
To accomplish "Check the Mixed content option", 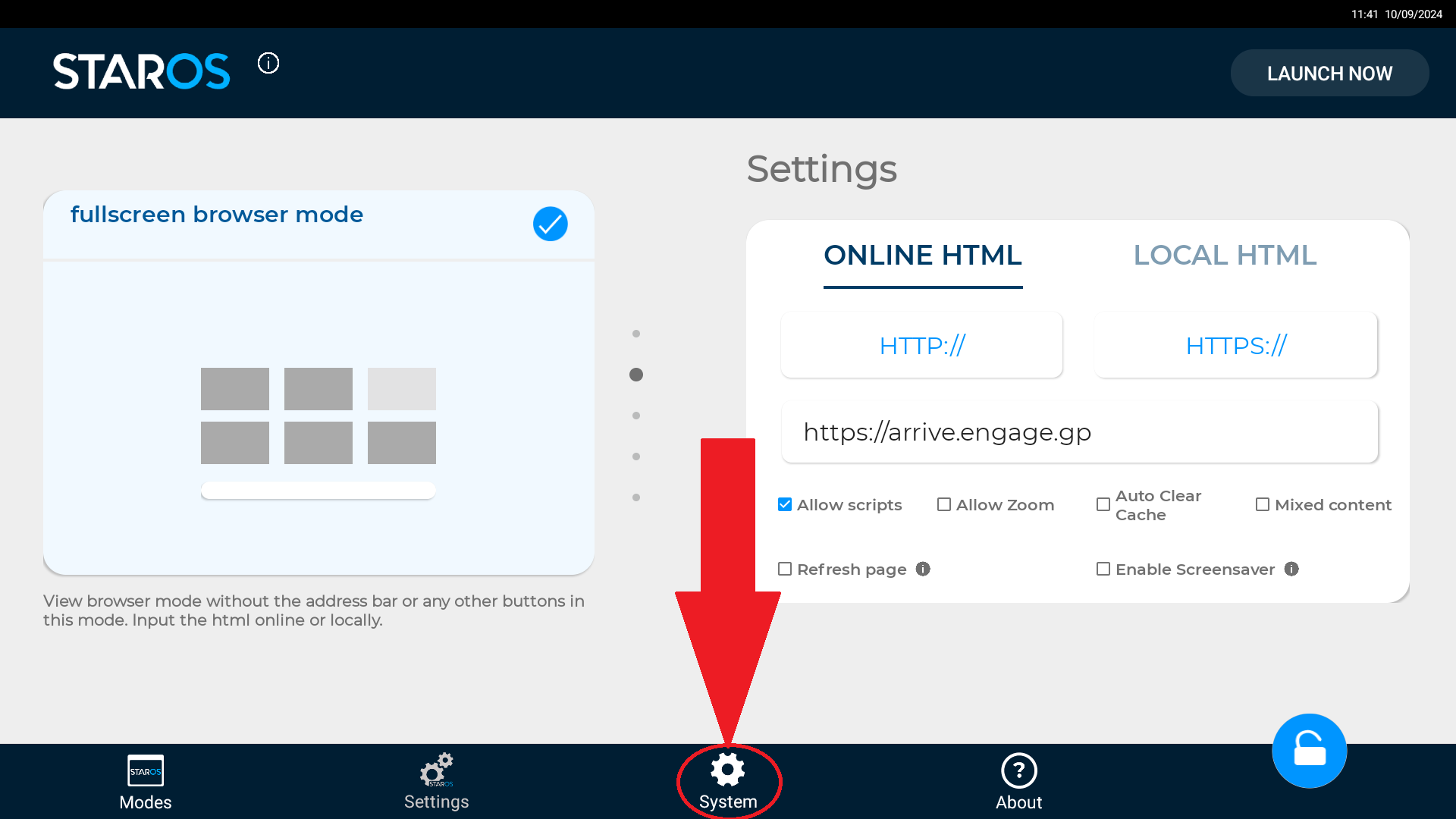I will tap(1263, 504).
